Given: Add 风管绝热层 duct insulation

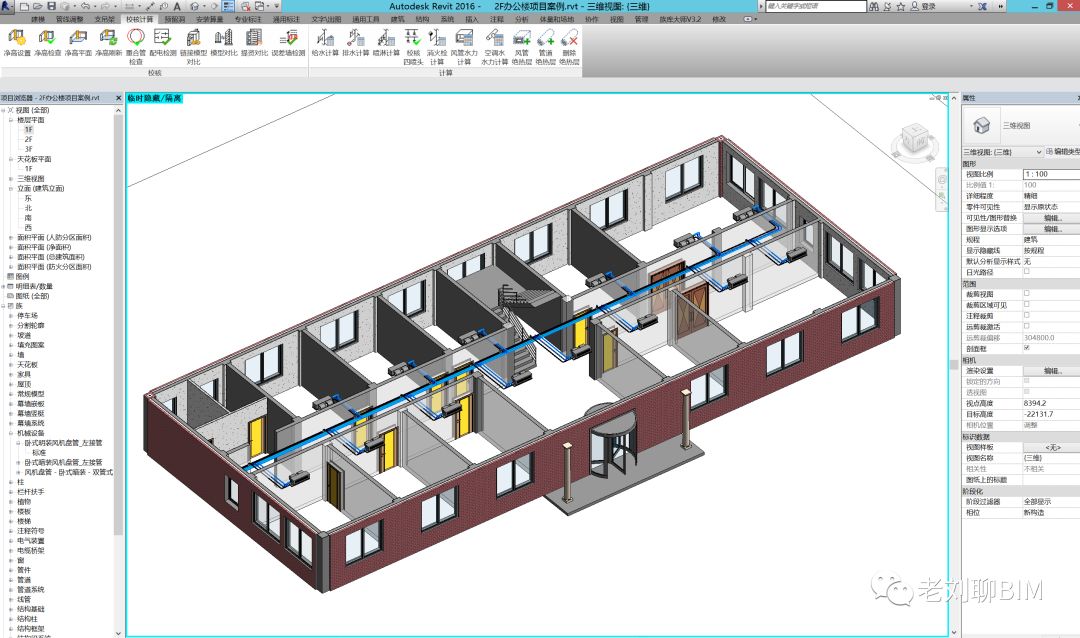Looking at the screenshot, I should click(521, 47).
